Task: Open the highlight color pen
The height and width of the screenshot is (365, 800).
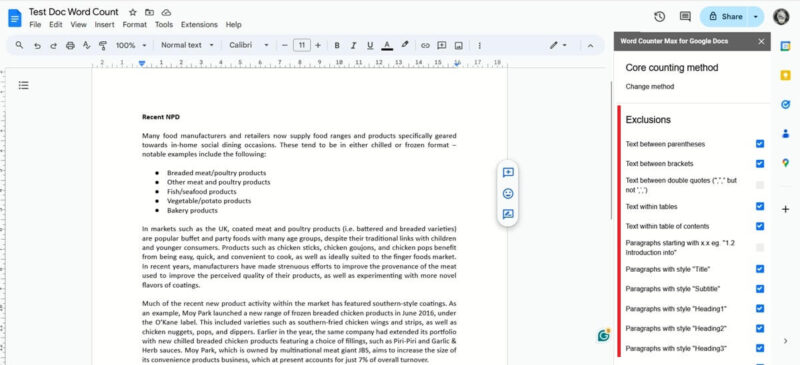Action: tap(405, 45)
